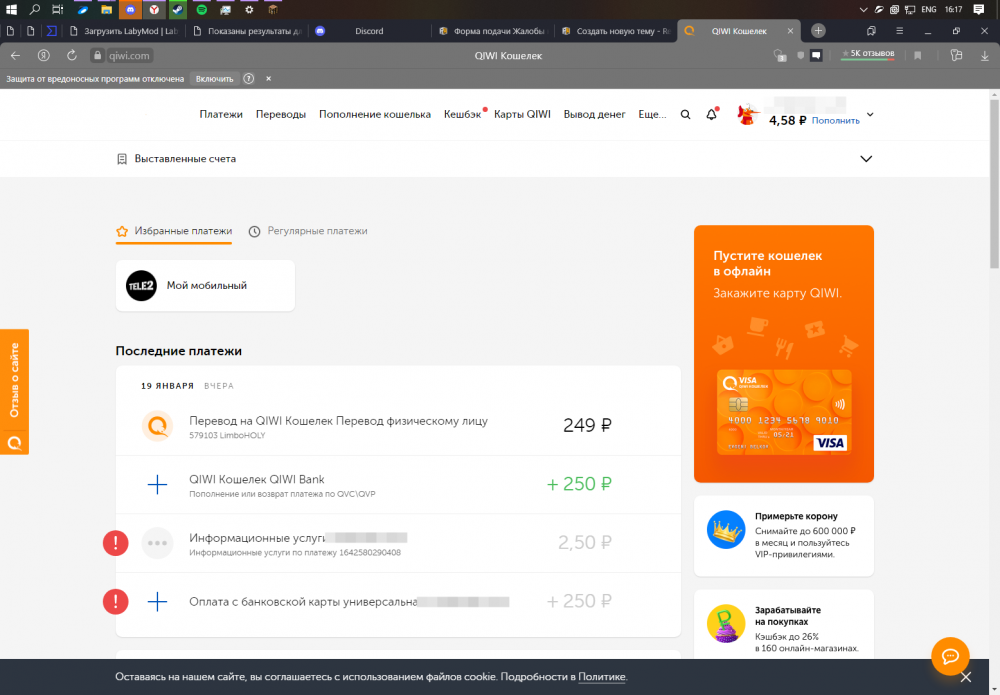Select the Регулярные платежи tab
1000x695 pixels.
(x=308, y=231)
